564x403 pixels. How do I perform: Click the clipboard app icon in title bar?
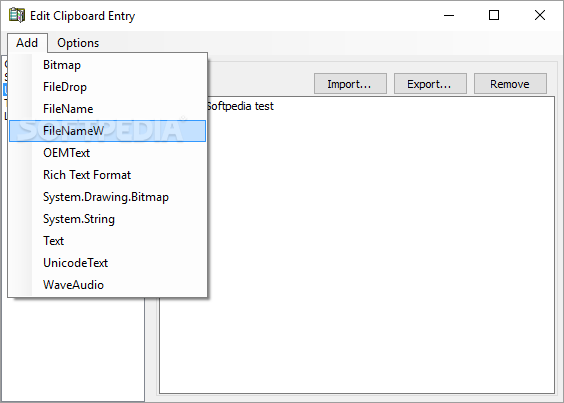pyautogui.click(x=17, y=15)
